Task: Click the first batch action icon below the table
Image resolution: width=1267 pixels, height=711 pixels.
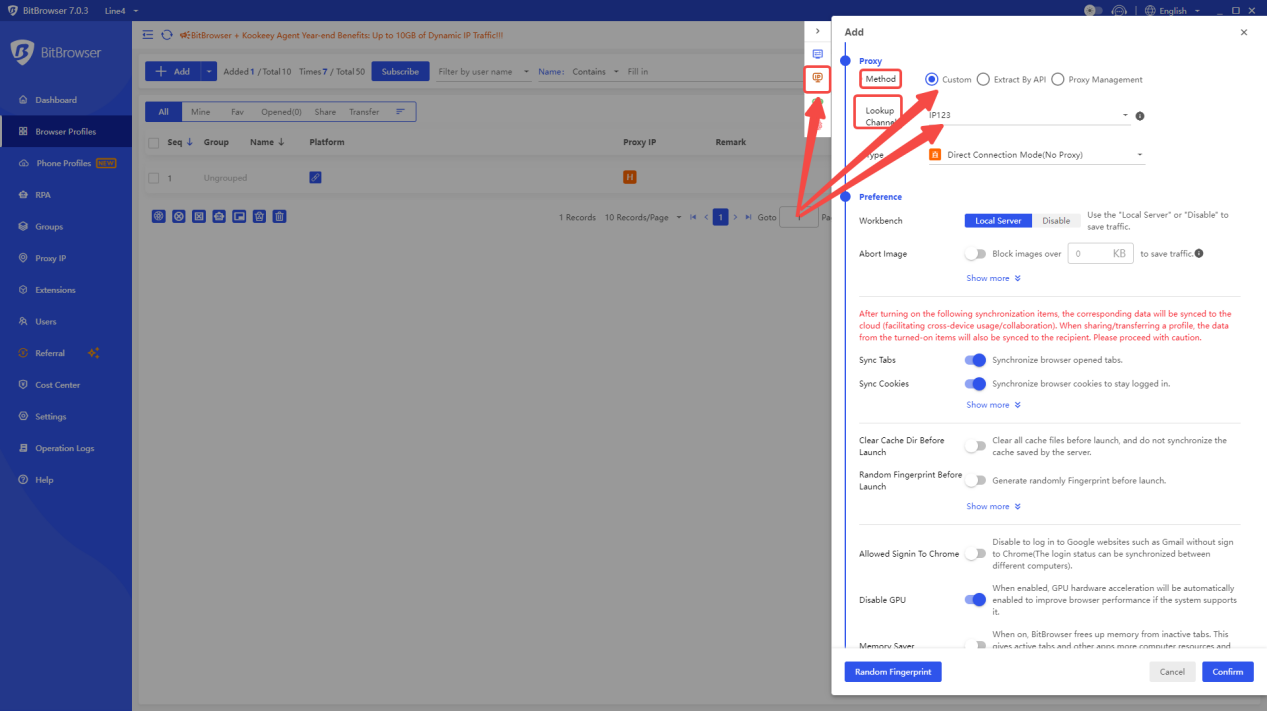Action: click(159, 216)
